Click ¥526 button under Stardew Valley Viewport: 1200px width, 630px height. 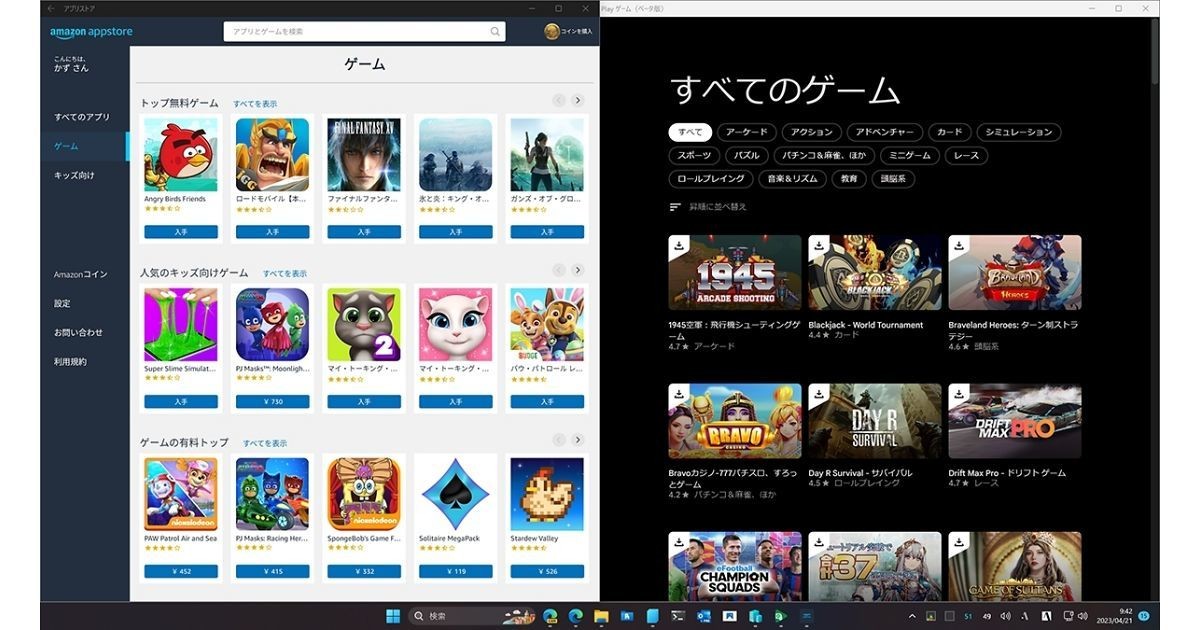pyautogui.click(x=547, y=572)
